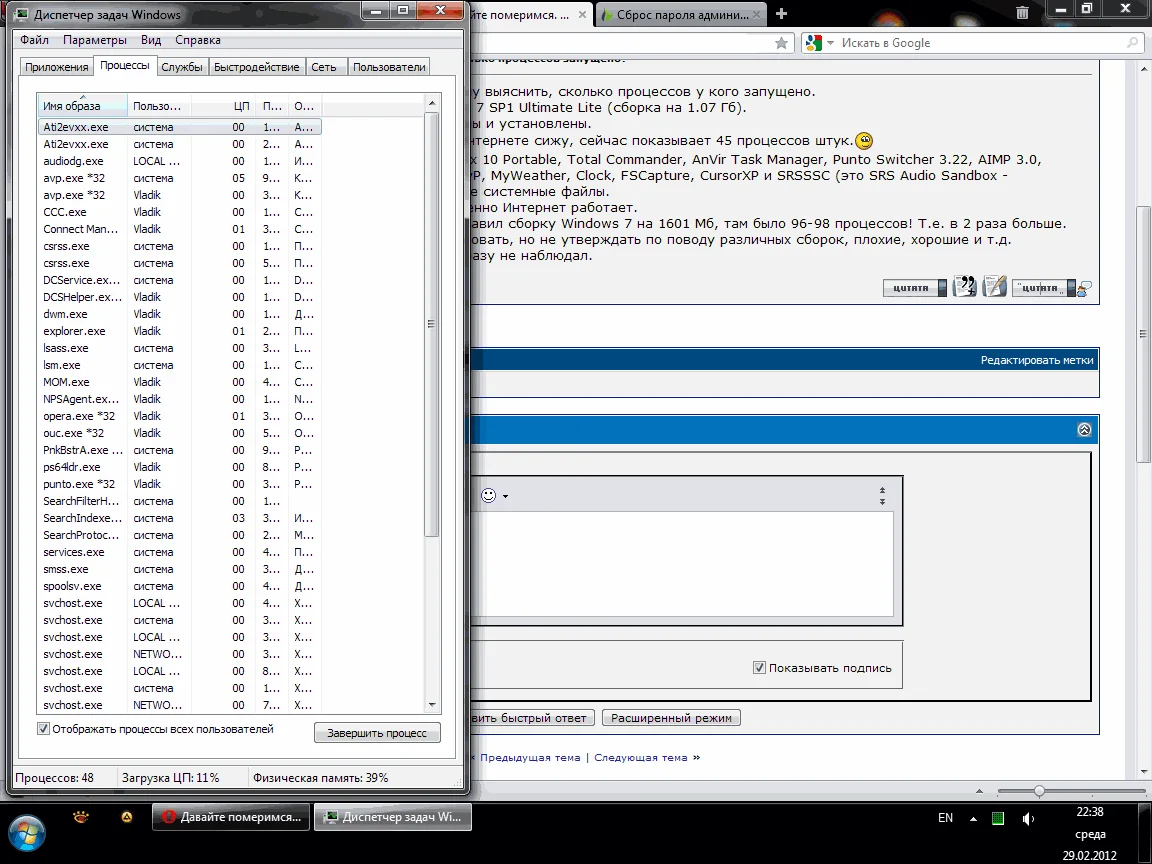Collapse the quick reply panel with the chevron icon
Screen dimensions: 1152x864
(x=1084, y=430)
